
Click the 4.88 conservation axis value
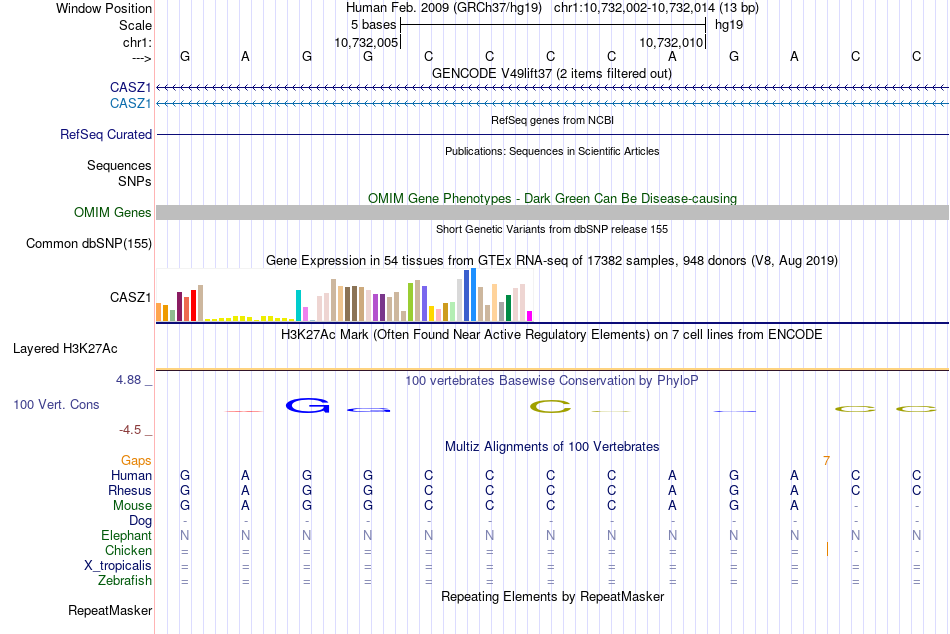128,380
